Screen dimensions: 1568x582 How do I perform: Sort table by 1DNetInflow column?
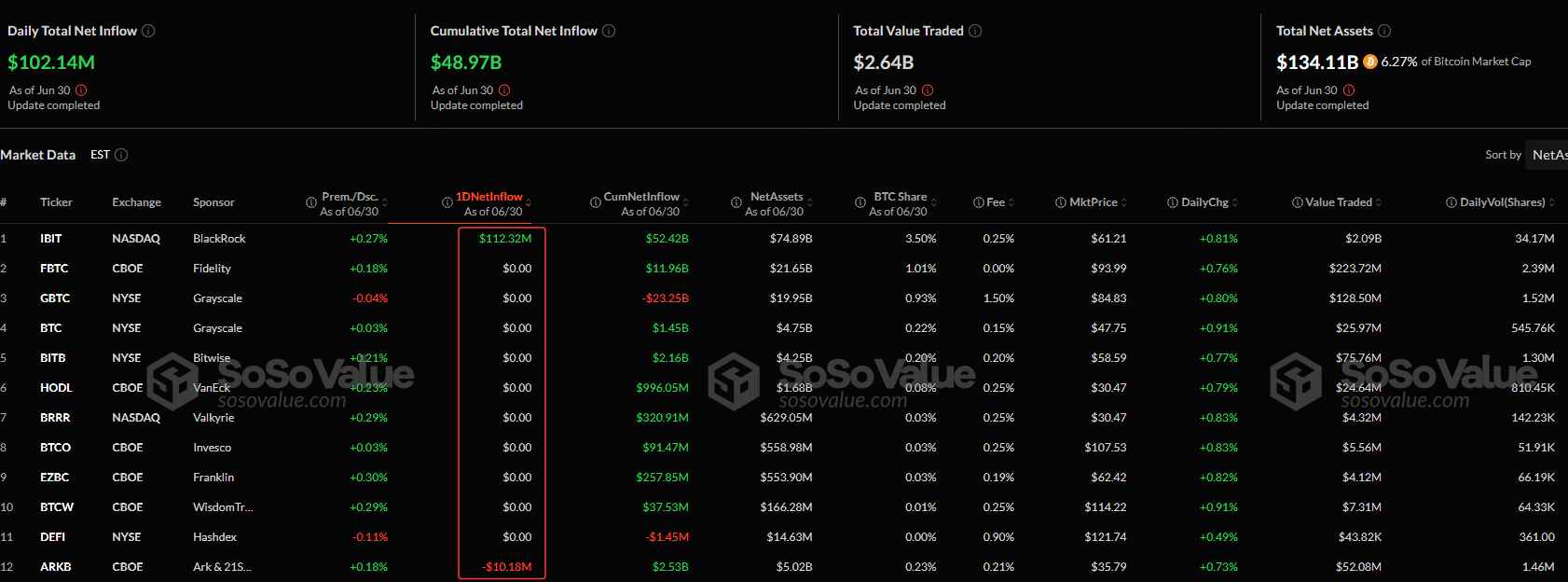point(488,197)
